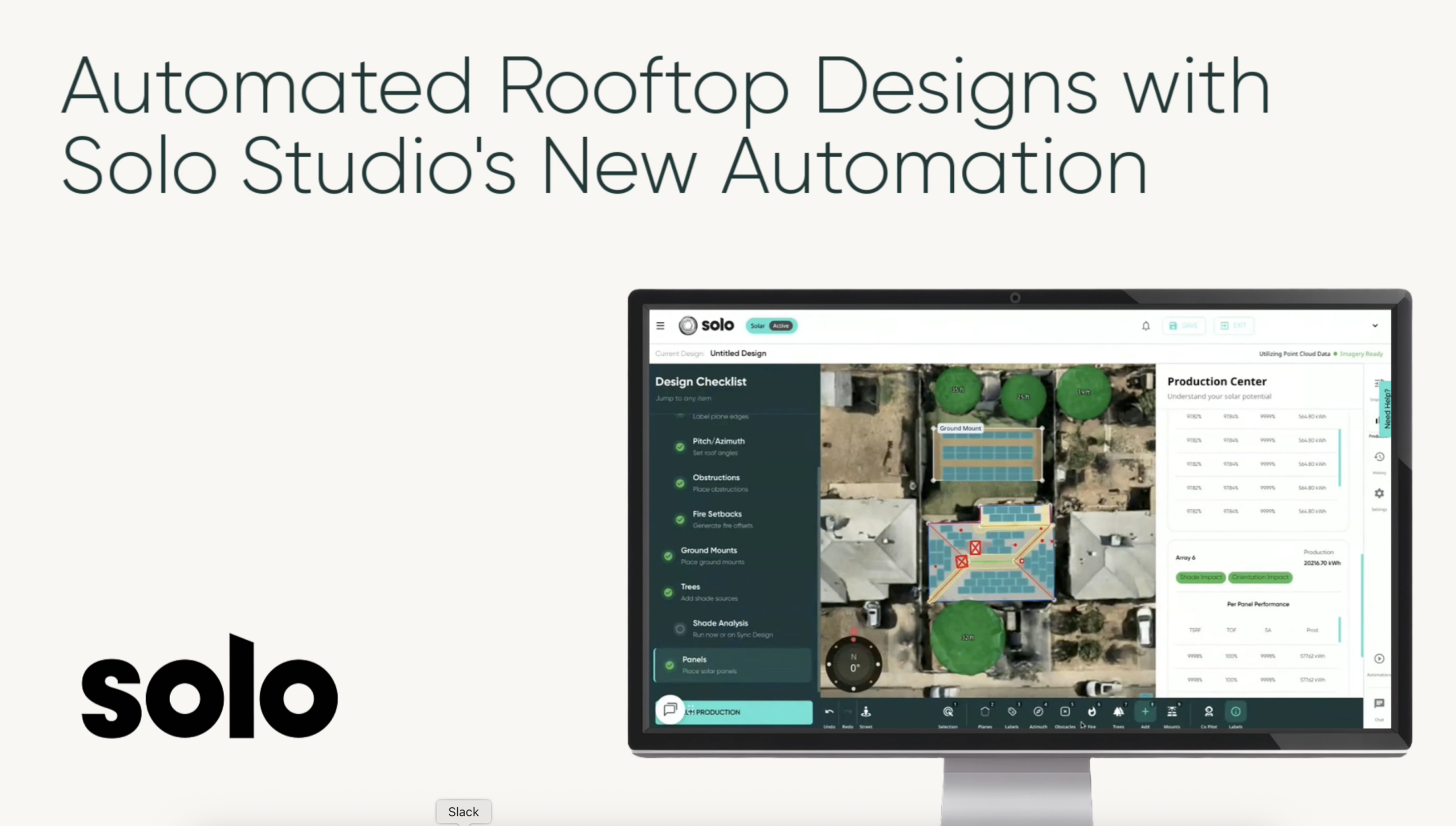Open the Mounts tool
The width and height of the screenshot is (1456, 826).
(1172, 712)
